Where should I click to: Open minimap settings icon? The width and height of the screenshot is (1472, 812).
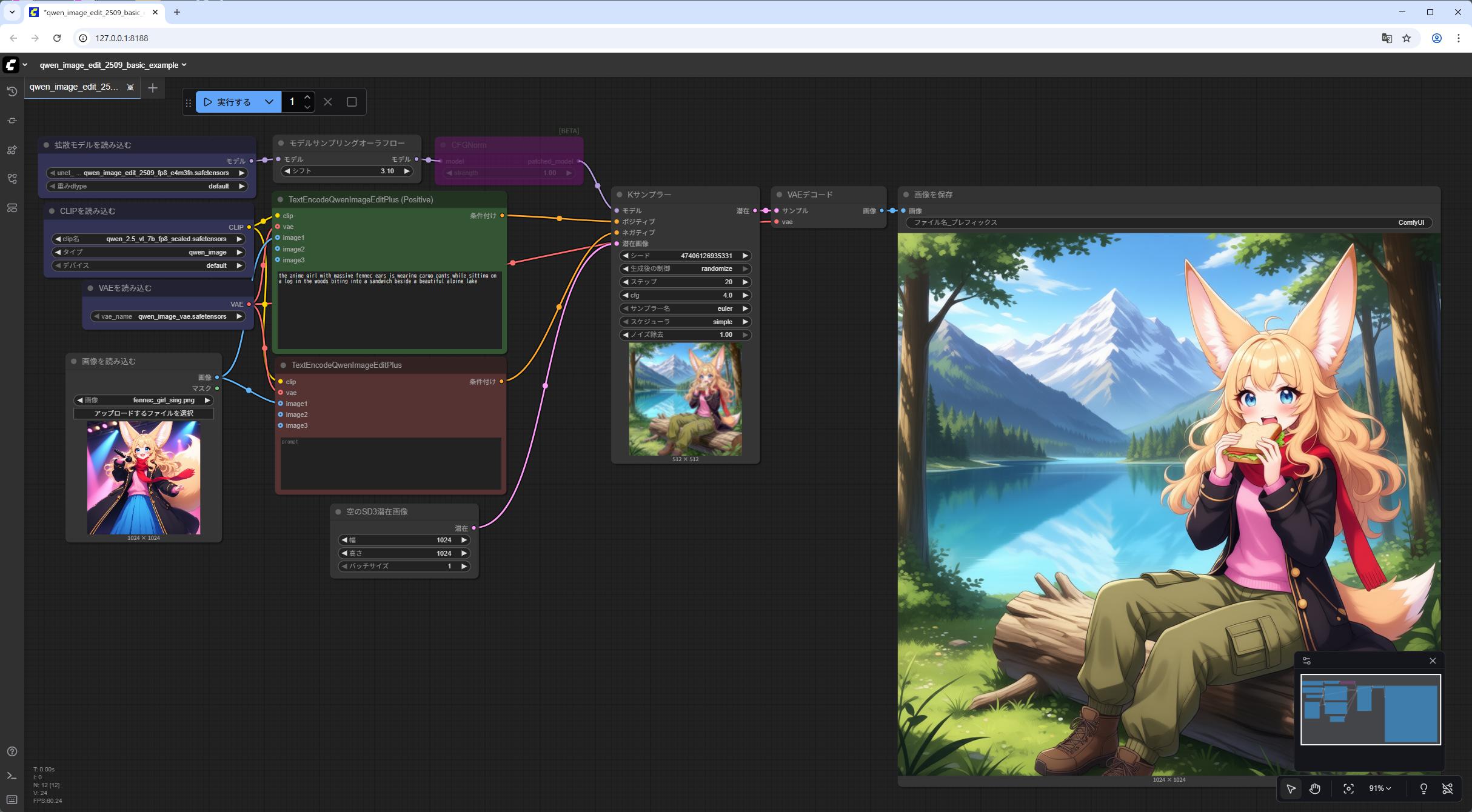click(x=1306, y=661)
